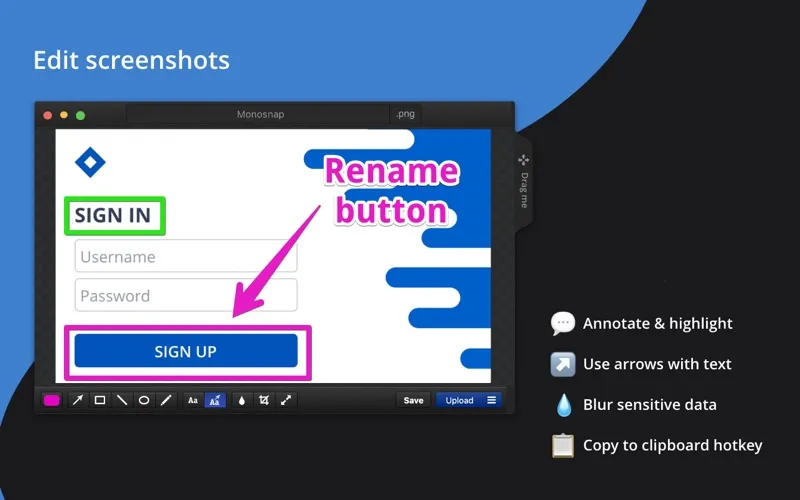Toggle the text-with-arrow tool
Viewport: 800px width, 500px height.
click(x=215, y=401)
